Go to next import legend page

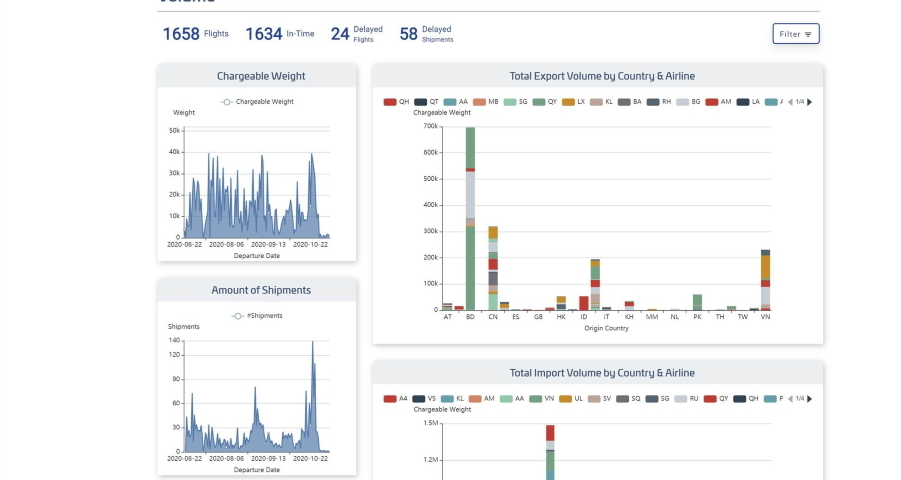tap(810, 399)
